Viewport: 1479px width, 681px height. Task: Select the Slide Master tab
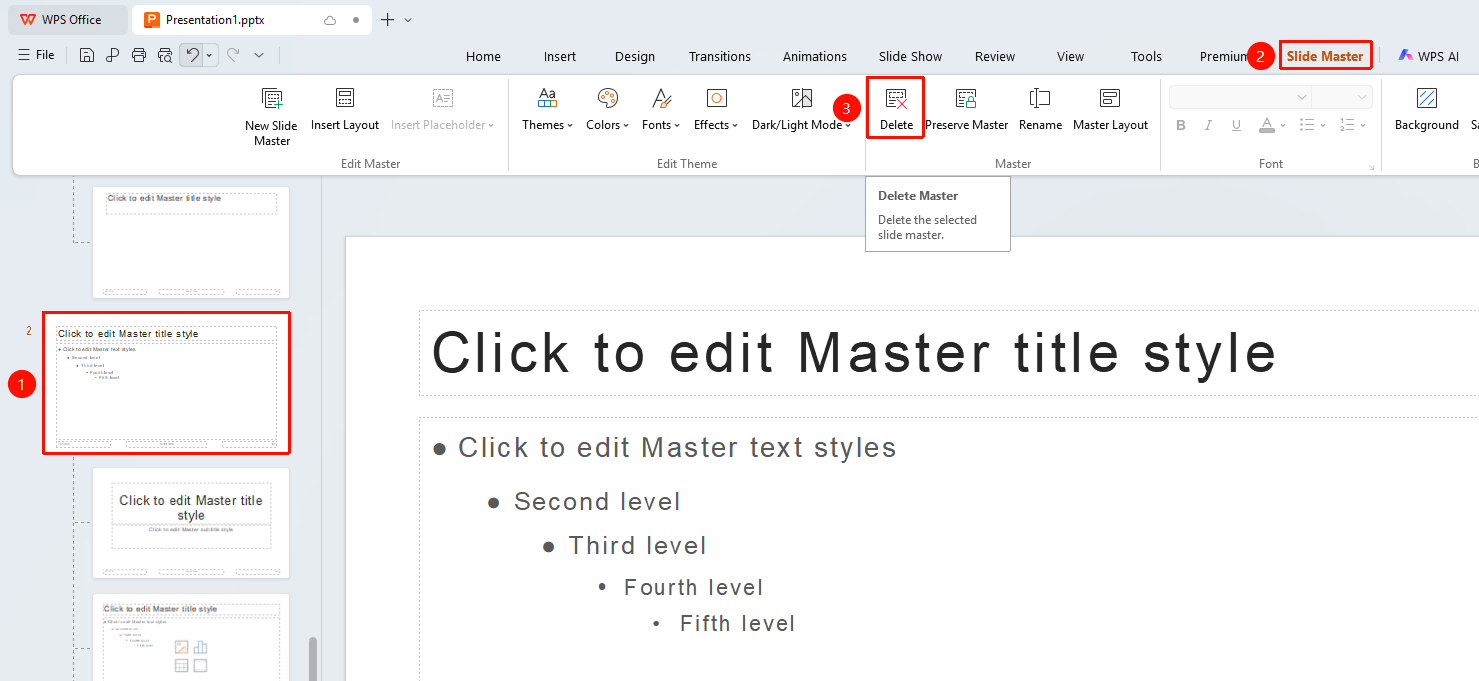[x=1325, y=56]
